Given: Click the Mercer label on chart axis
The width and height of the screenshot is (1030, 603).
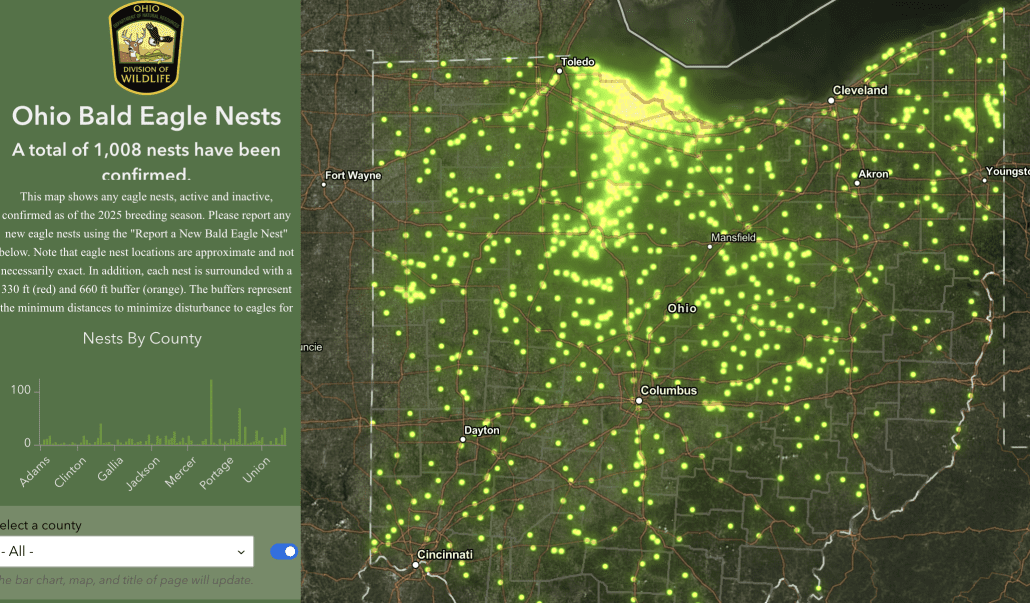Looking at the screenshot, I should (x=181, y=473).
